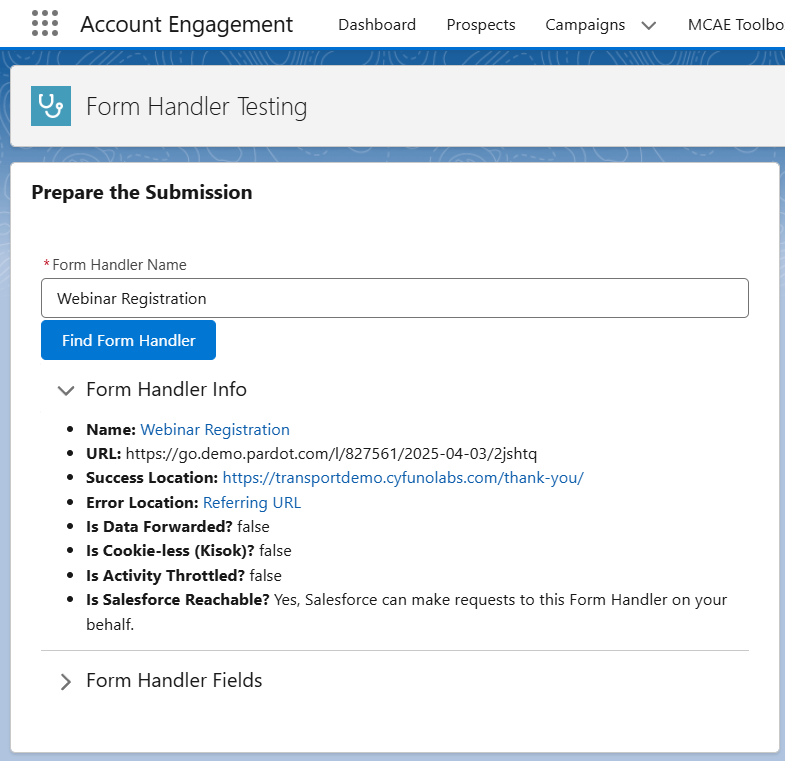This screenshot has height=761, width=785.
Task: Collapse the Form Handler Info section
Action: (66, 390)
